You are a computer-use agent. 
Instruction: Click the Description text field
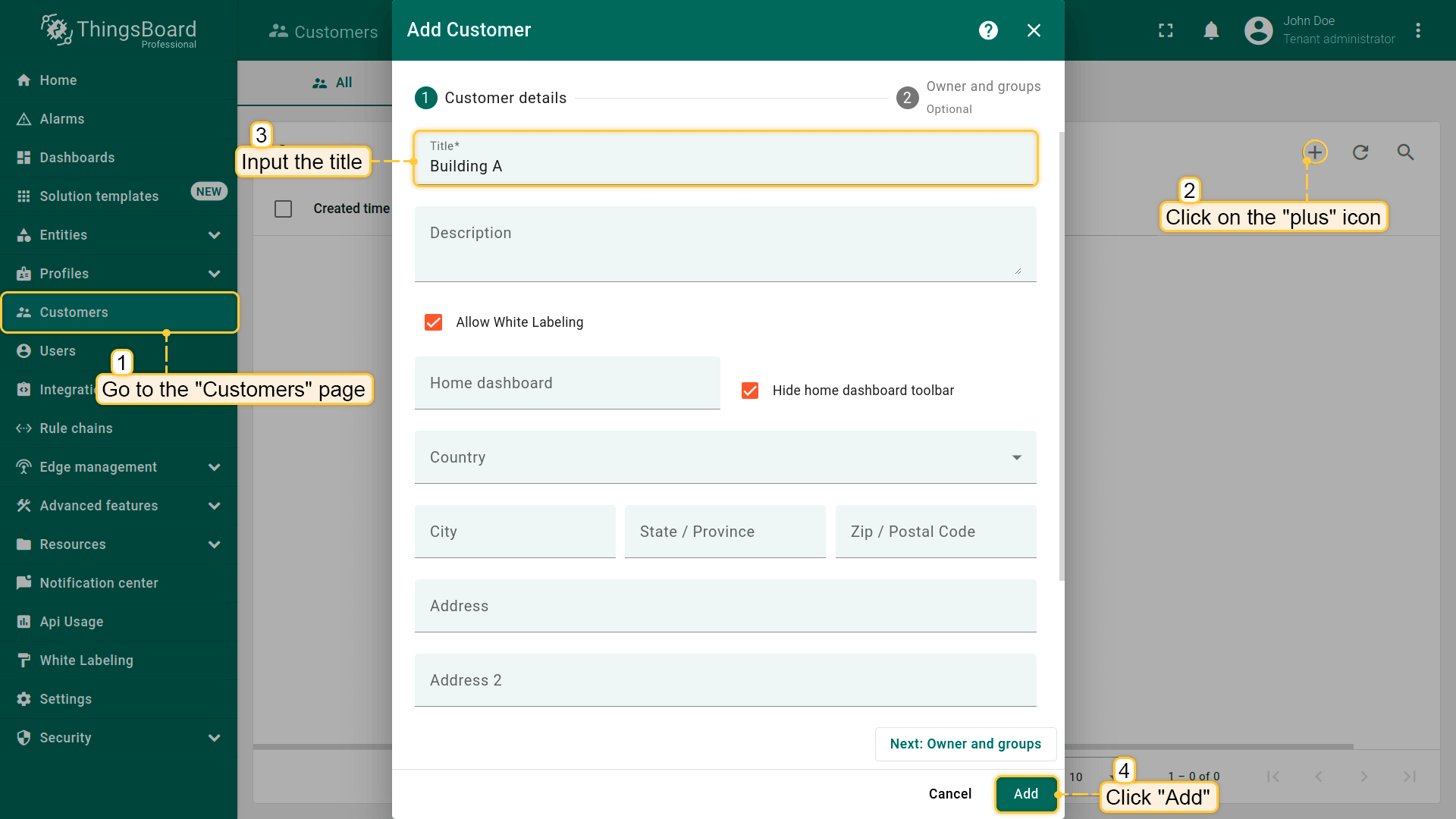tap(724, 244)
